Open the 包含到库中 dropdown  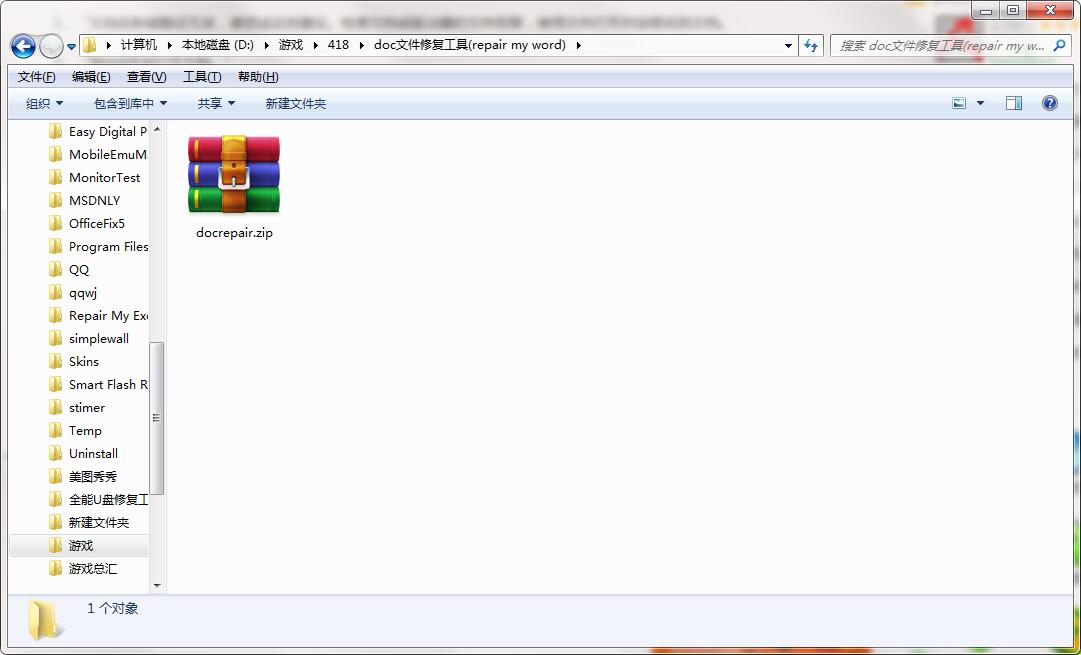coord(130,103)
